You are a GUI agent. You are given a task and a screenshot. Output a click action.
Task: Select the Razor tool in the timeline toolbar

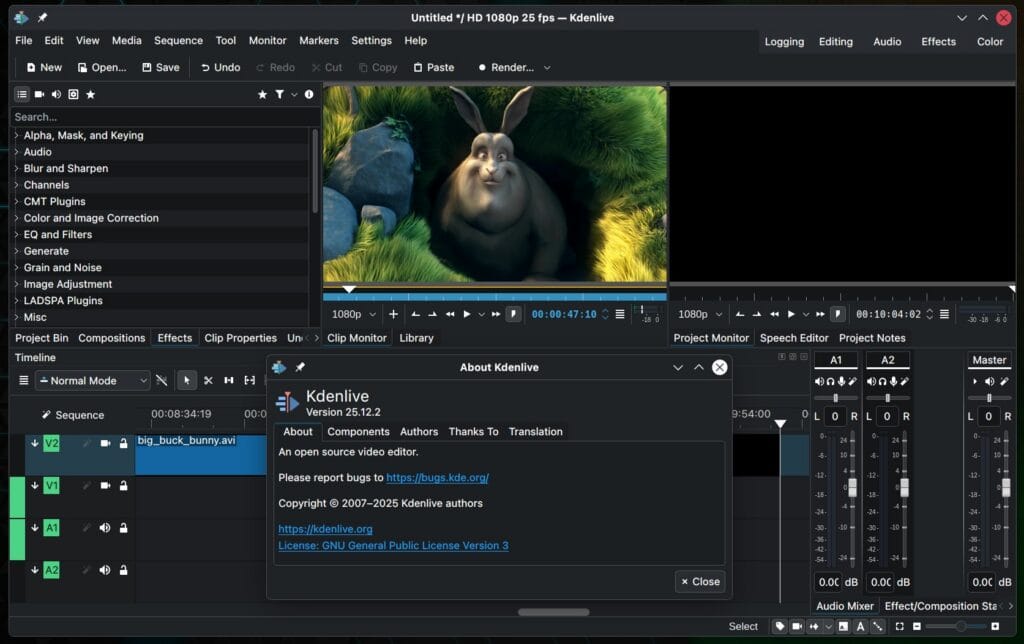pos(208,380)
